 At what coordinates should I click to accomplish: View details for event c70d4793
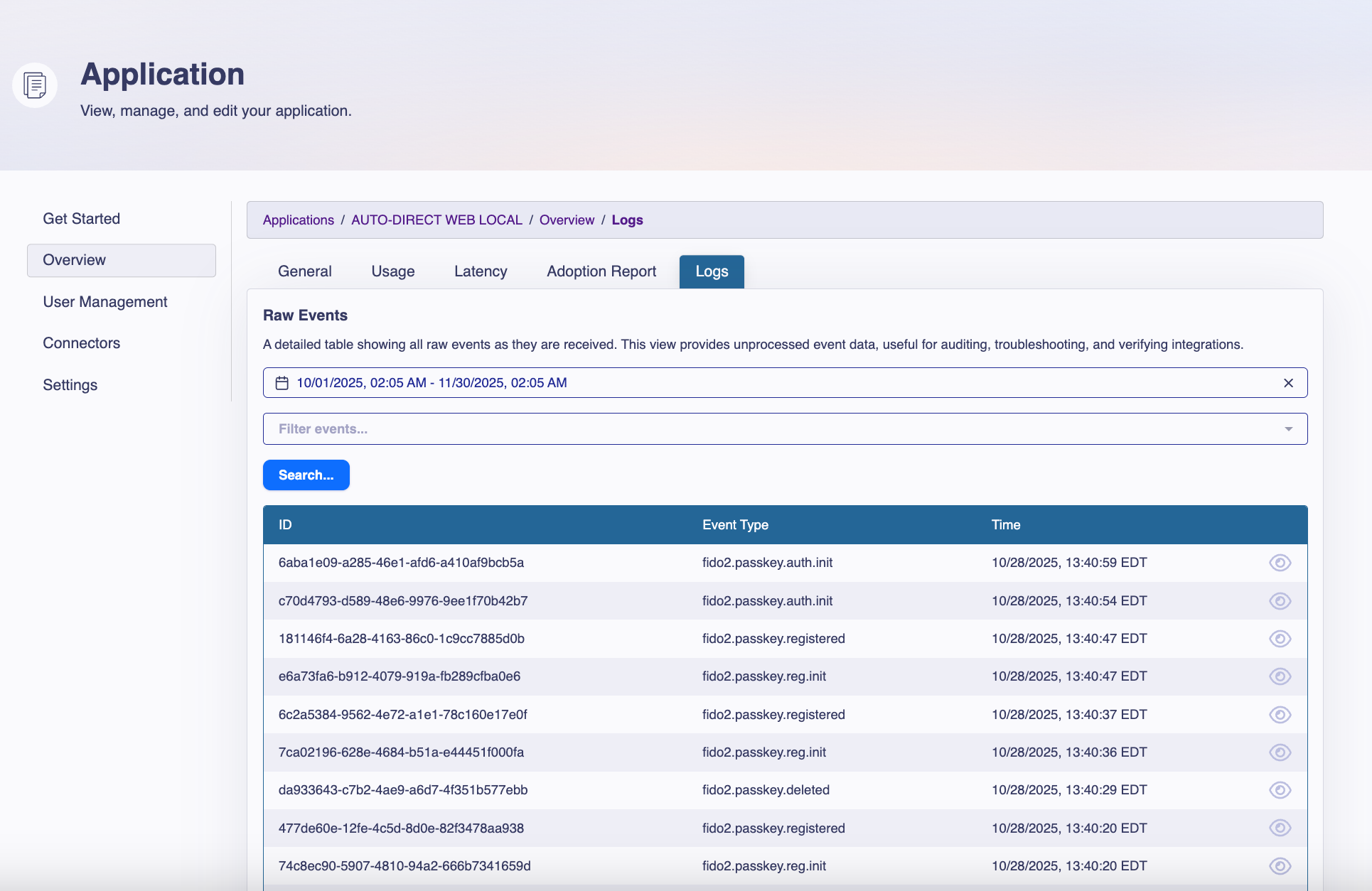point(1280,600)
